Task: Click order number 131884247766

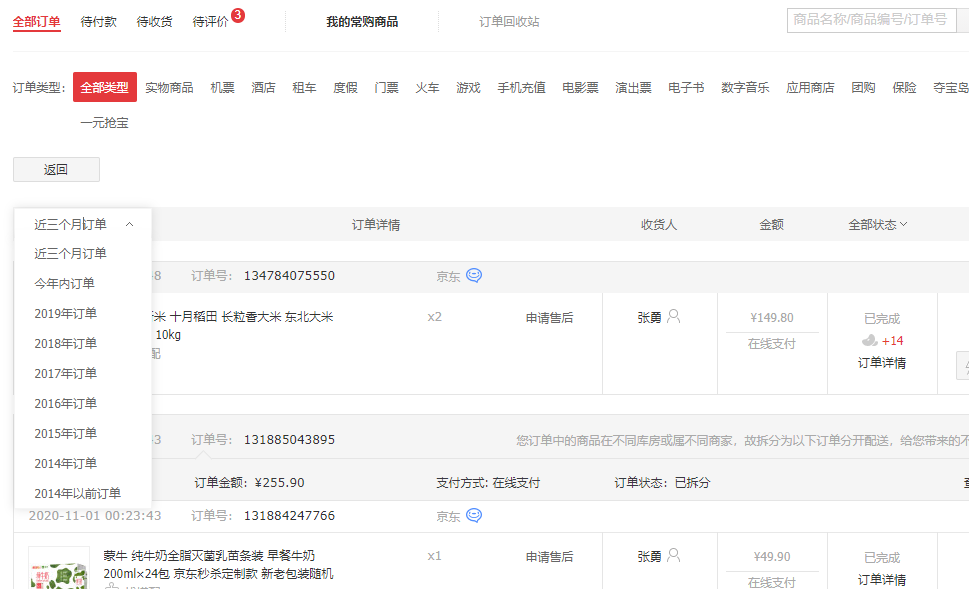Action: (289, 515)
